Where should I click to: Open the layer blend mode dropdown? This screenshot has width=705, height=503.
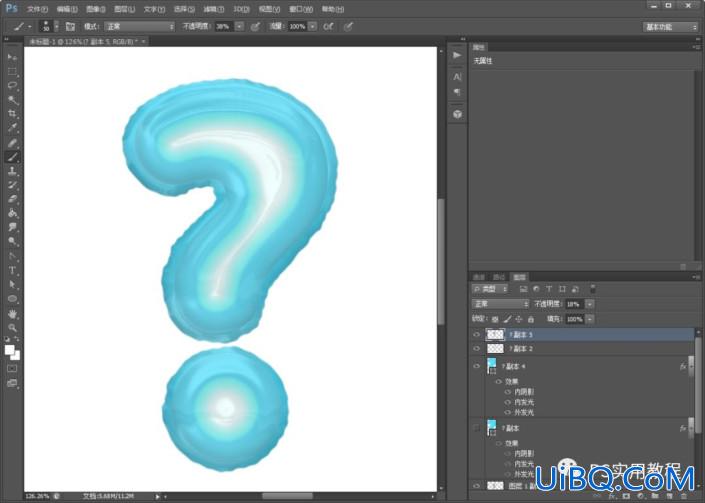[500, 304]
